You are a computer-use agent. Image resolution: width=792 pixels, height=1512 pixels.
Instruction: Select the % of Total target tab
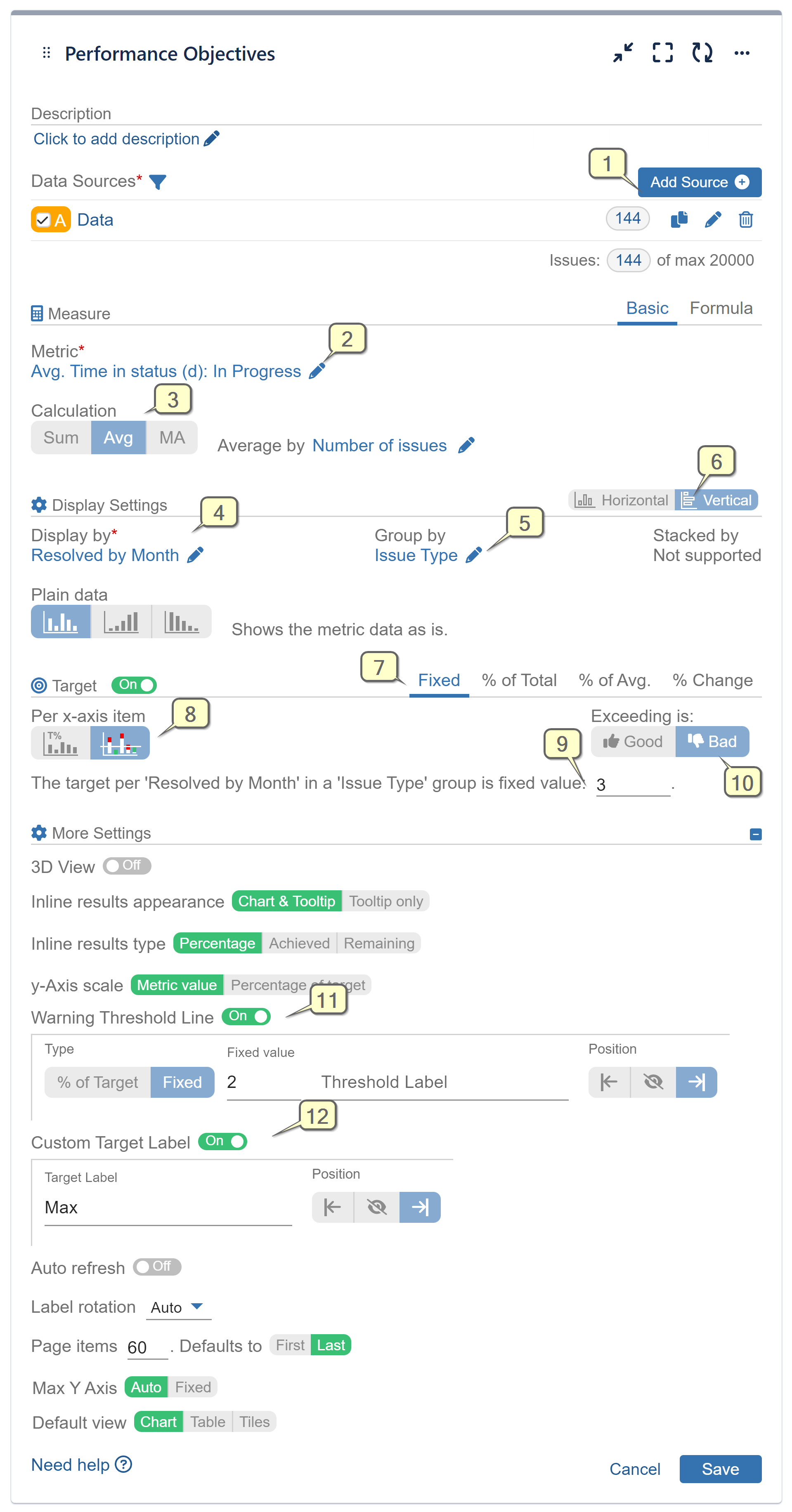pos(519,680)
